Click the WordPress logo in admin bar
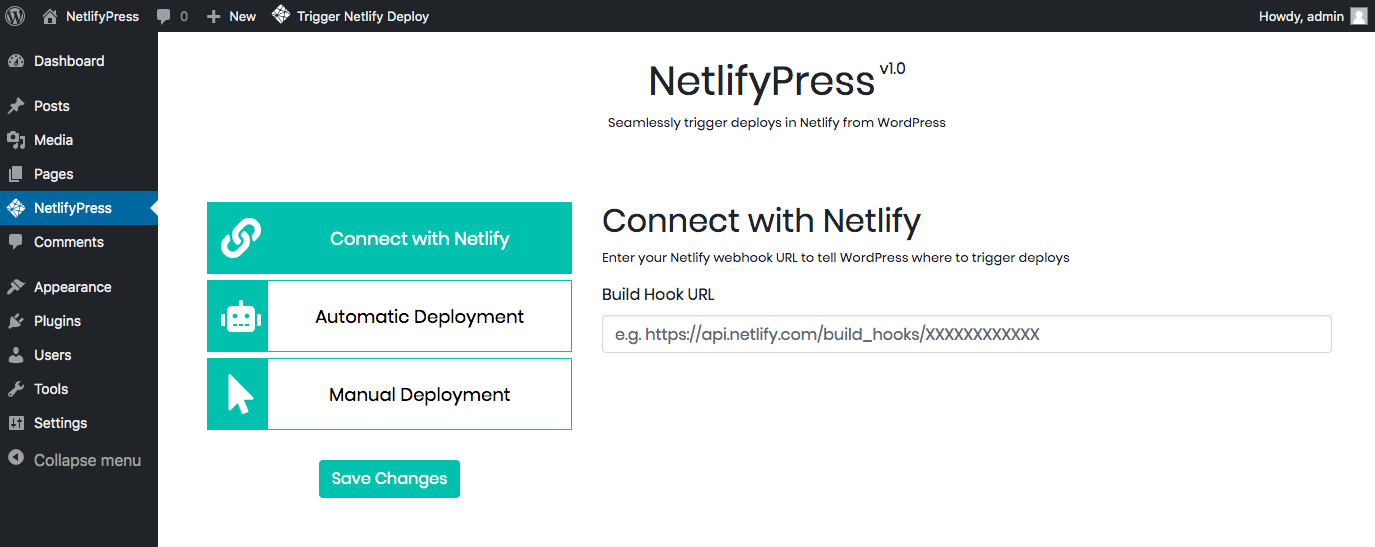1375x547 pixels. point(15,16)
